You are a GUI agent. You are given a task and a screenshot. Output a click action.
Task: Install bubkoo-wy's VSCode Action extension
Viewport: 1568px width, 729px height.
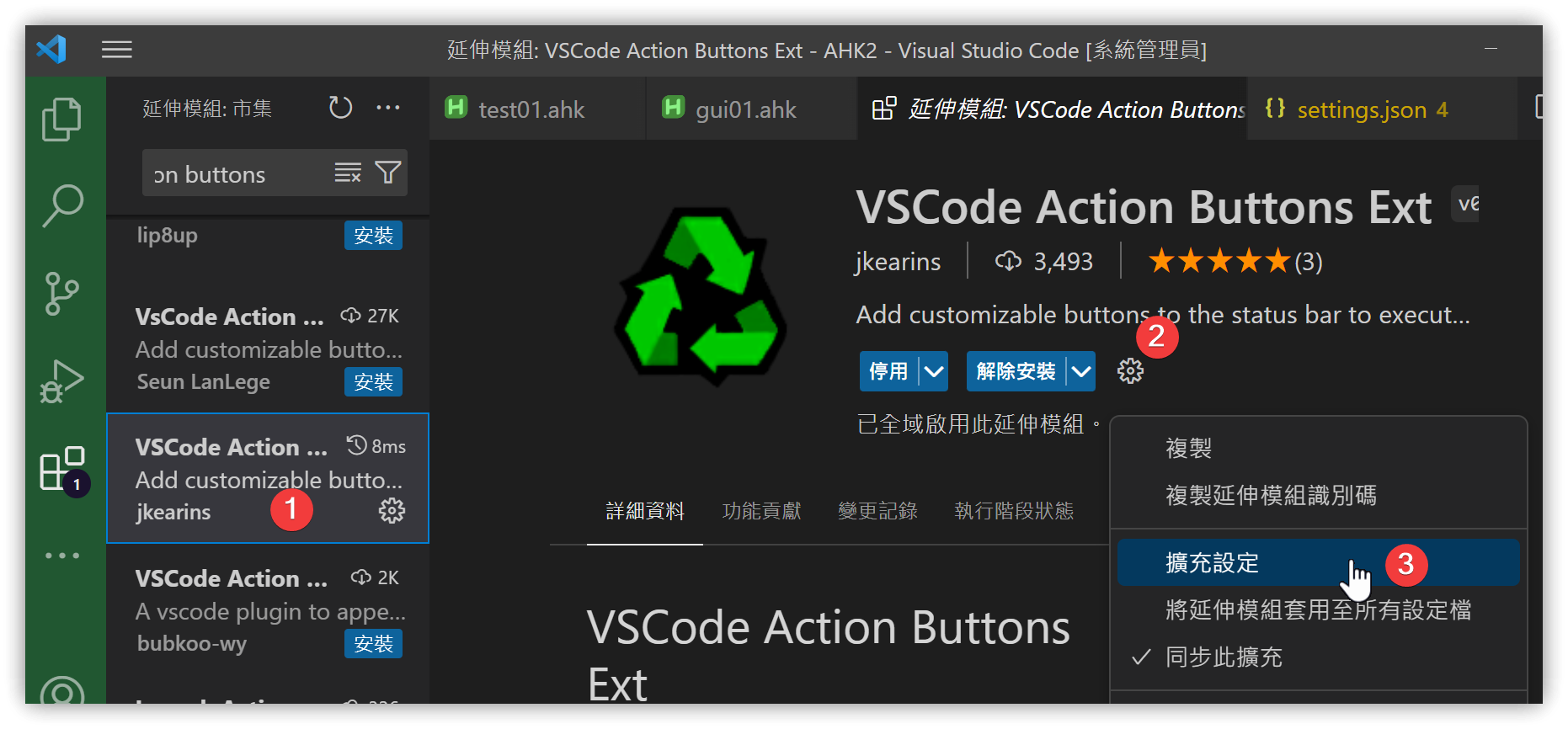pos(373,644)
